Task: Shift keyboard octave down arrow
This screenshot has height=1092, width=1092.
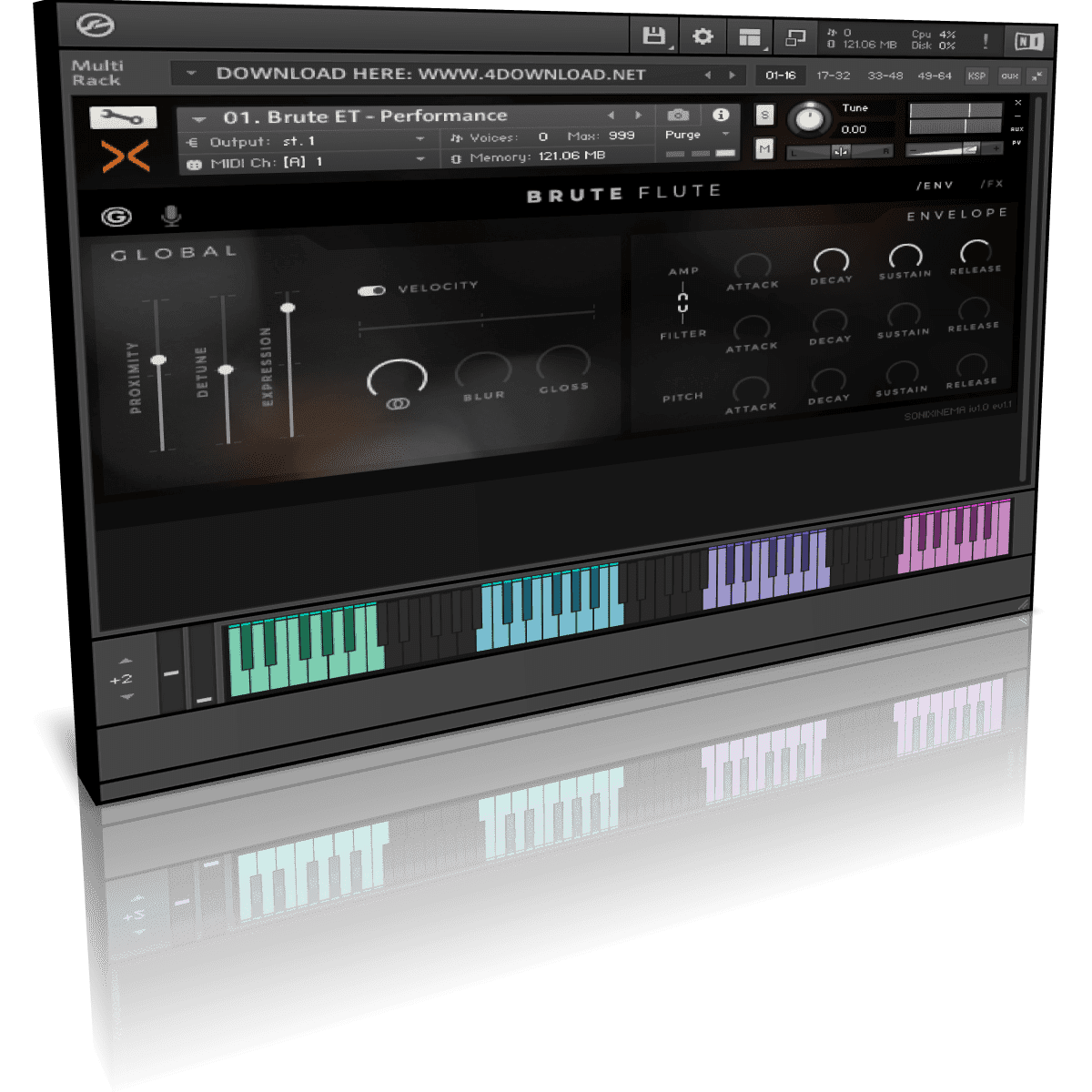Action: pyautogui.click(x=126, y=697)
